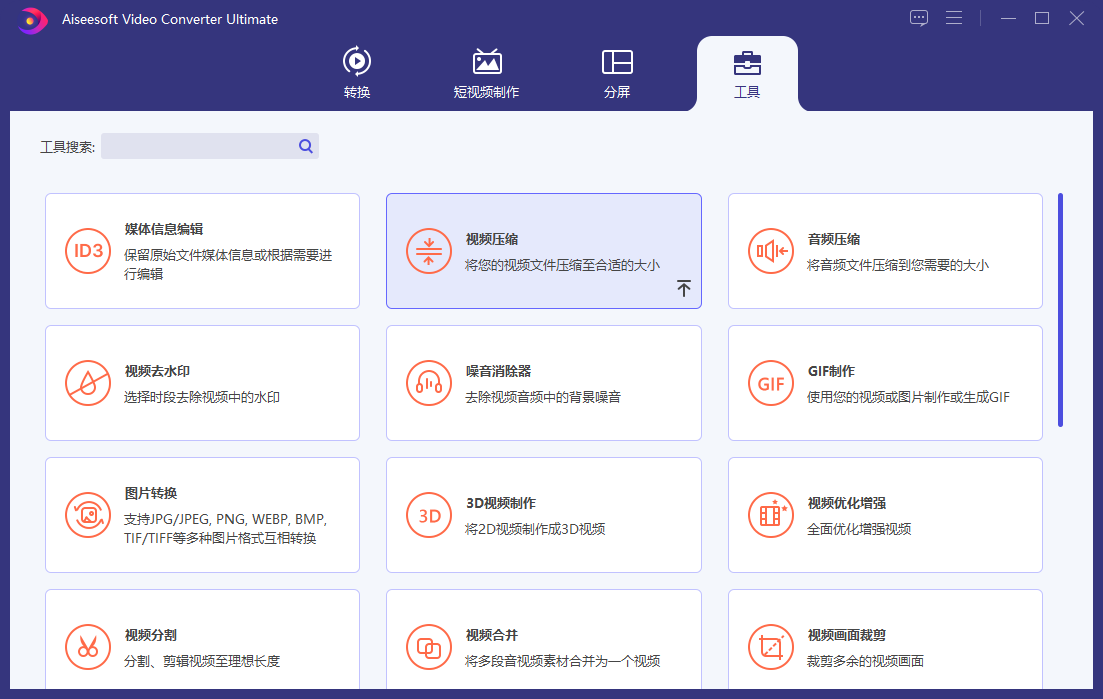Click the video merger icon
This screenshot has height=699, width=1103.
click(429, 647)
